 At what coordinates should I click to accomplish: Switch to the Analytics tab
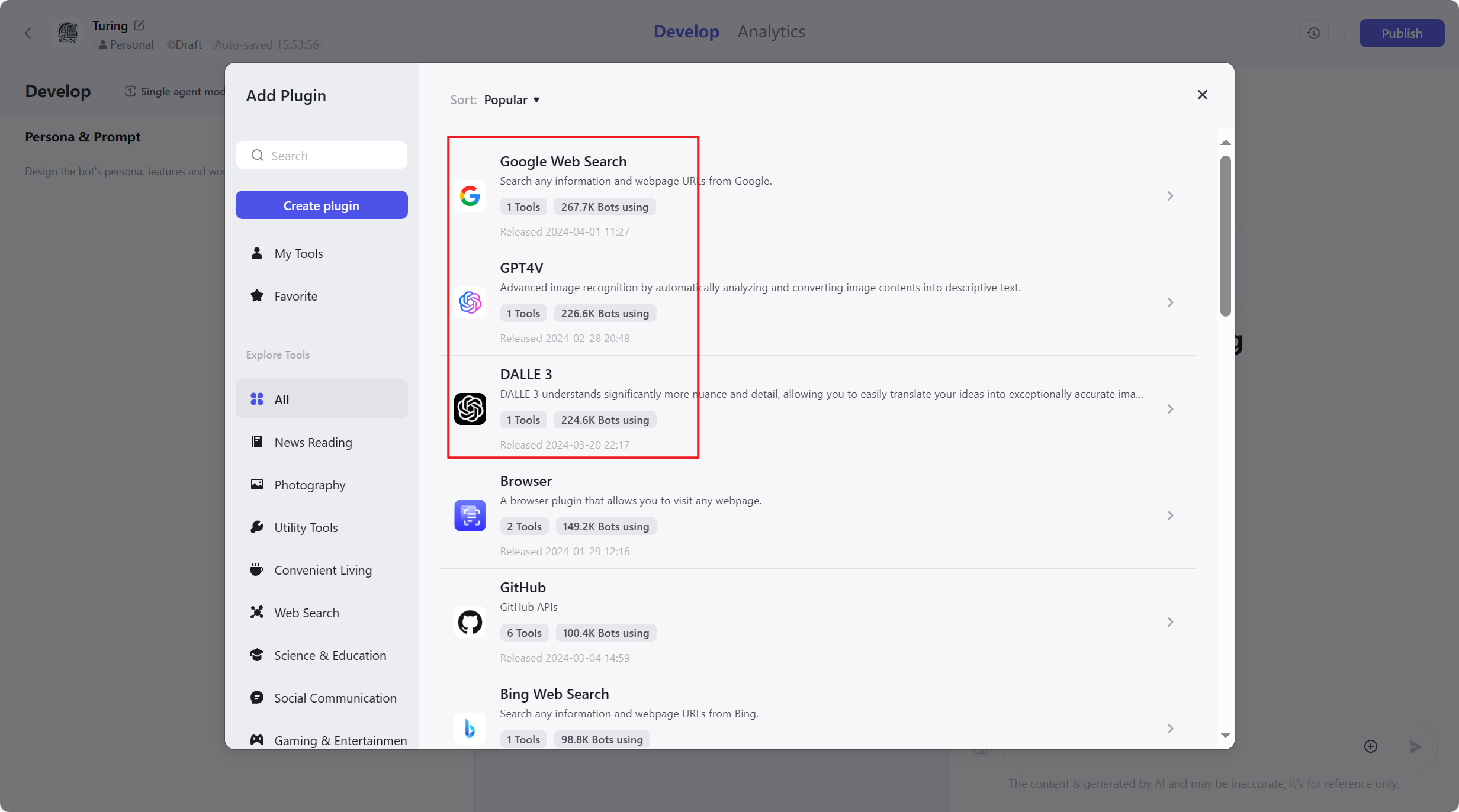771,31
